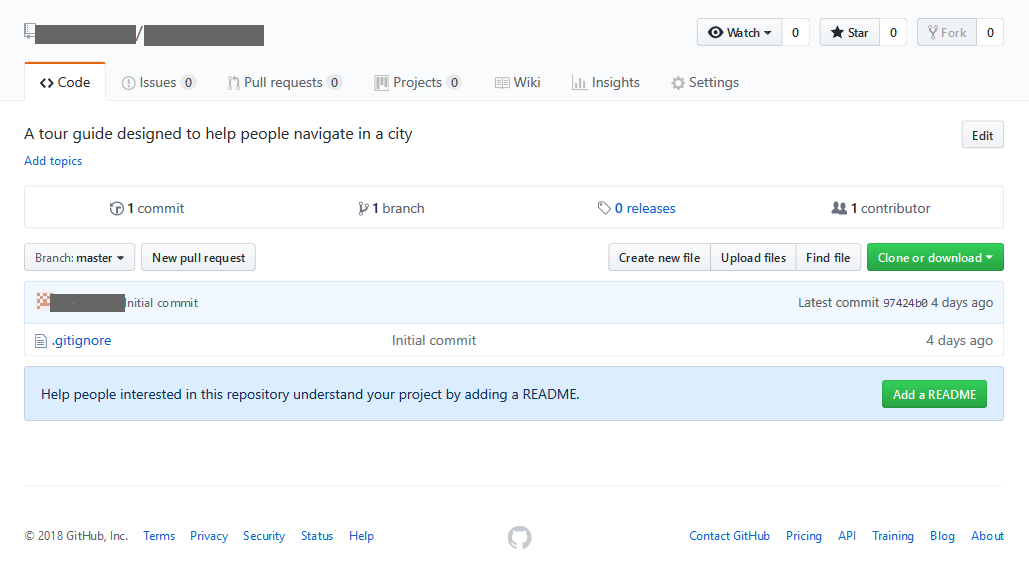1029x567 pixels.
Task: Click the .gitignore file icon
Action: pyautogui.click(x=41, y=341)
